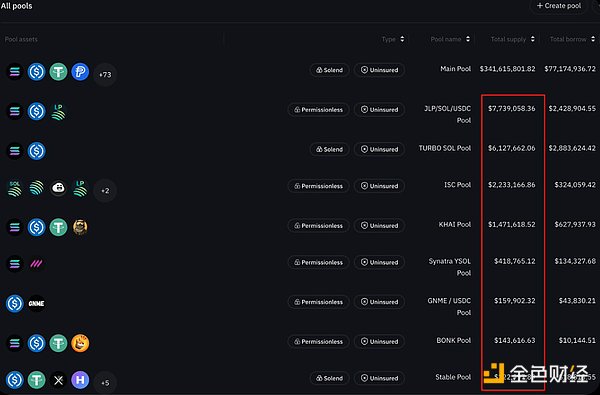Sort pools by Total borrow column
This screenshot has height=395, width=600.
(x=572, y=39)
